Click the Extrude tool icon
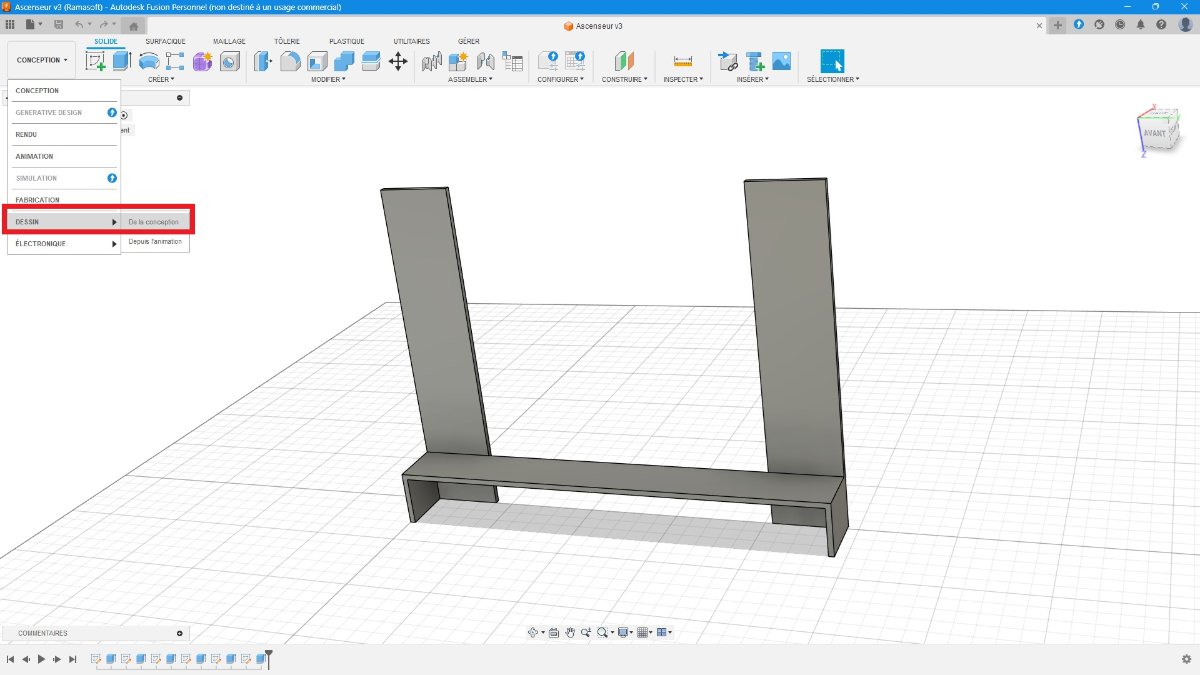This screenshot has height=675, width=1200. tap(122, 61)
